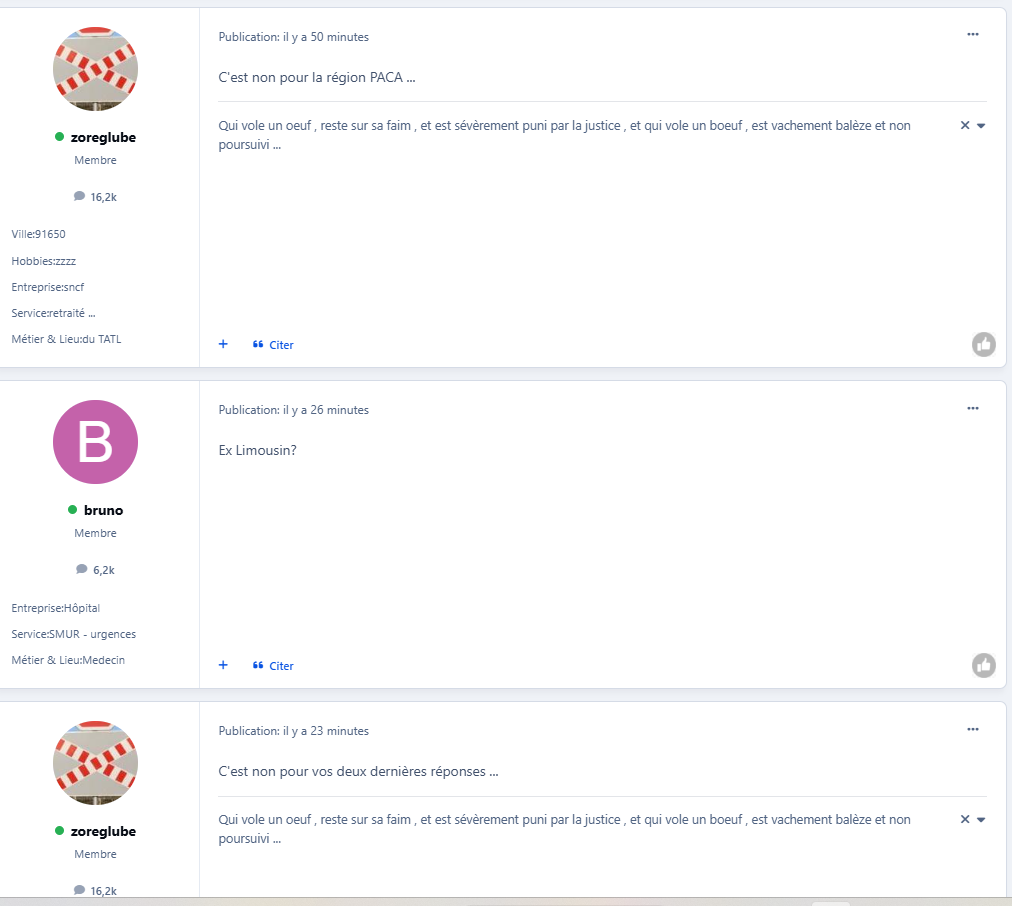
Task: Open three-dot menu on bruno's post
Action: coord(973,408)
